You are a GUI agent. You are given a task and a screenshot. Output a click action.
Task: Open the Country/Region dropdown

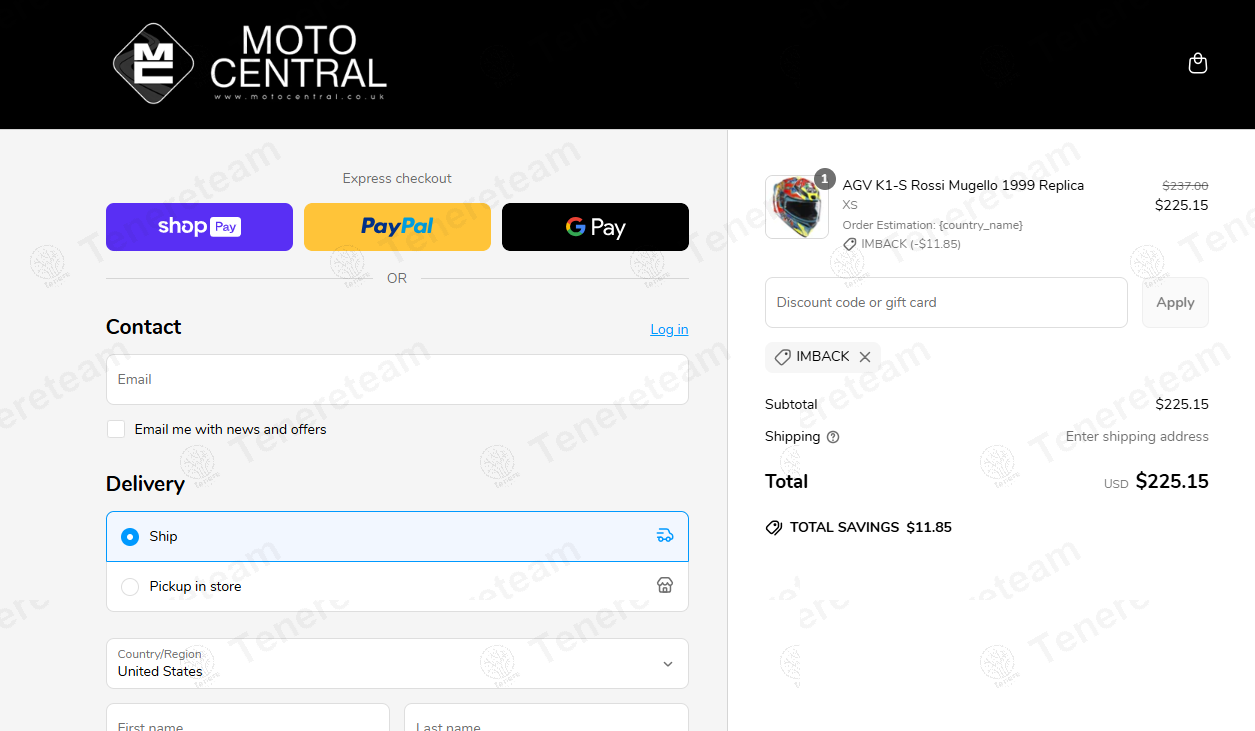(397, 664)
